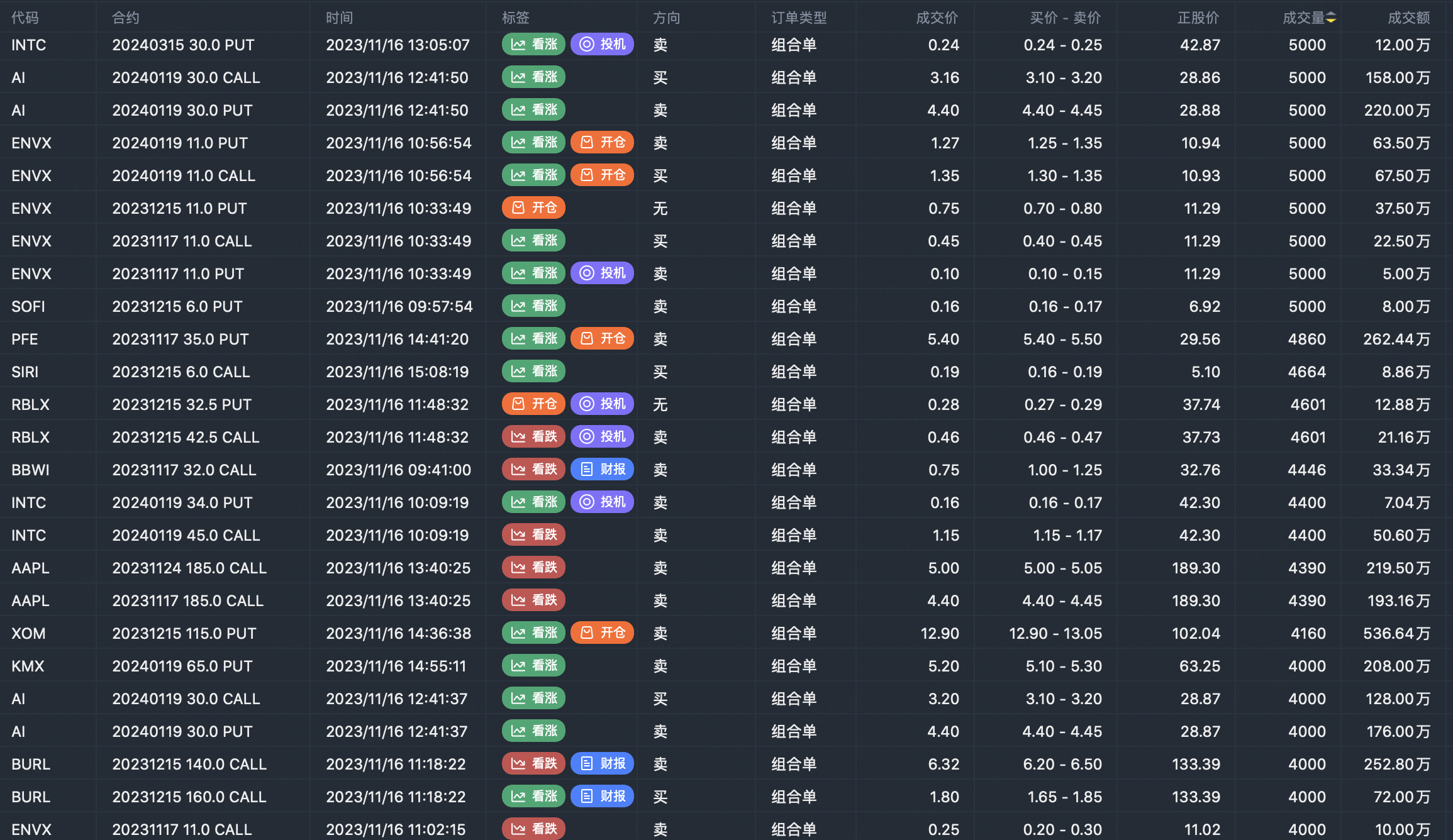The width and height of the screenshot is (1453, 840).
Task: Click the 成交额 column header
Action: (x=1409, y=18)
